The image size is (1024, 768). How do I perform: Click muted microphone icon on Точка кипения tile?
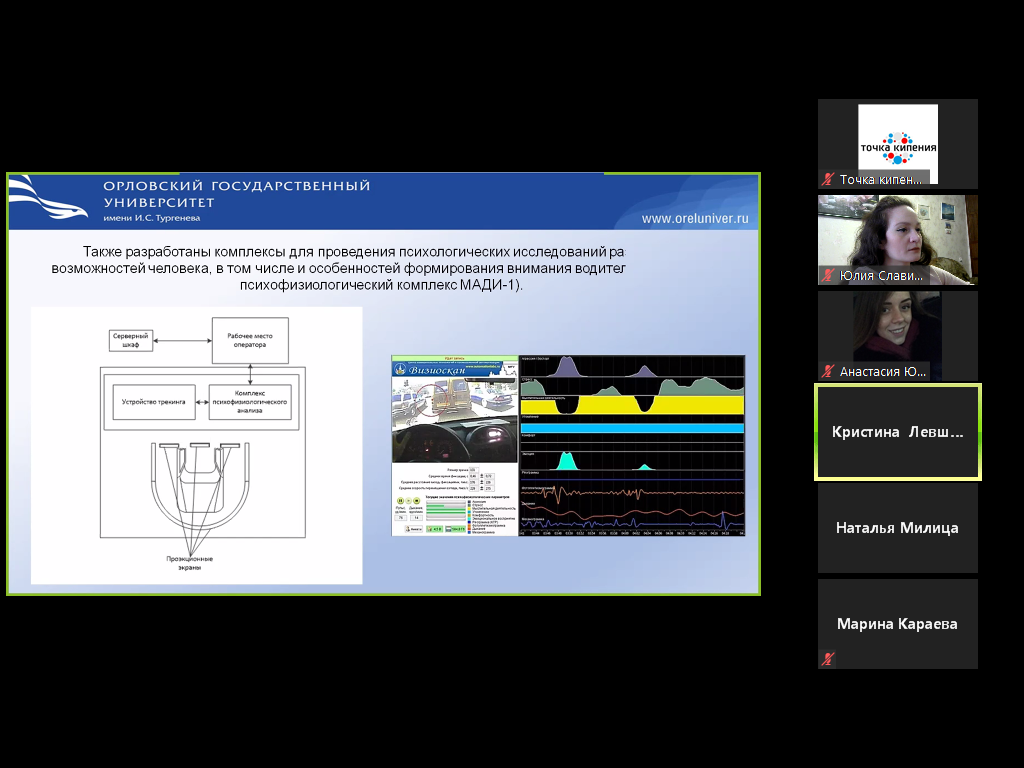(827, 180)
